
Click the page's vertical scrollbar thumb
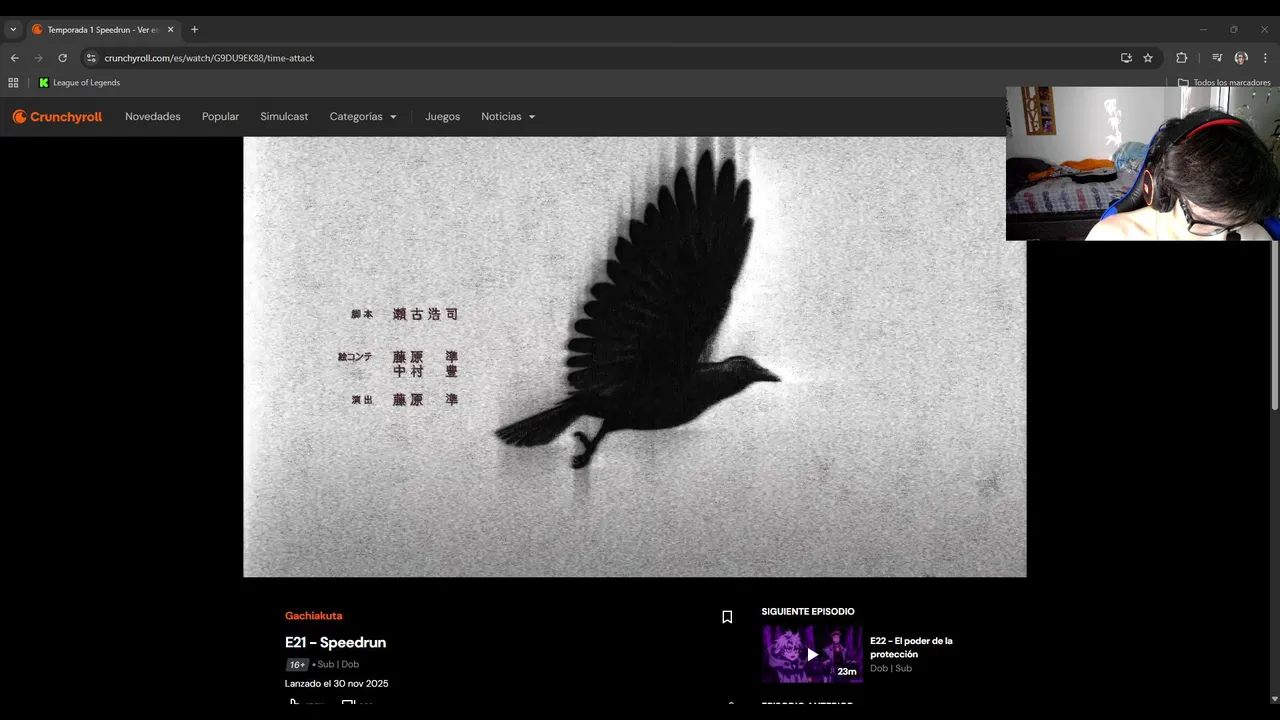pyautogui.click(x=1274, y=277)
